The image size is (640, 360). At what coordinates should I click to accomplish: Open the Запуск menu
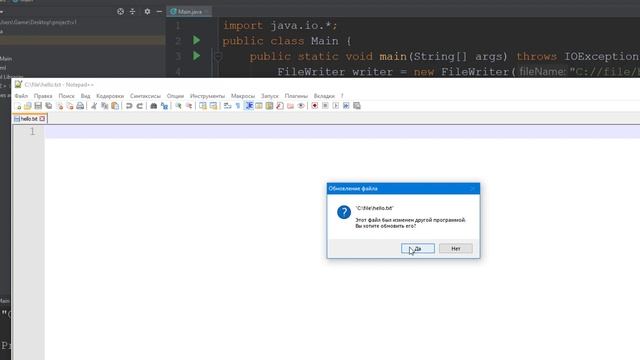click(270, 96)
